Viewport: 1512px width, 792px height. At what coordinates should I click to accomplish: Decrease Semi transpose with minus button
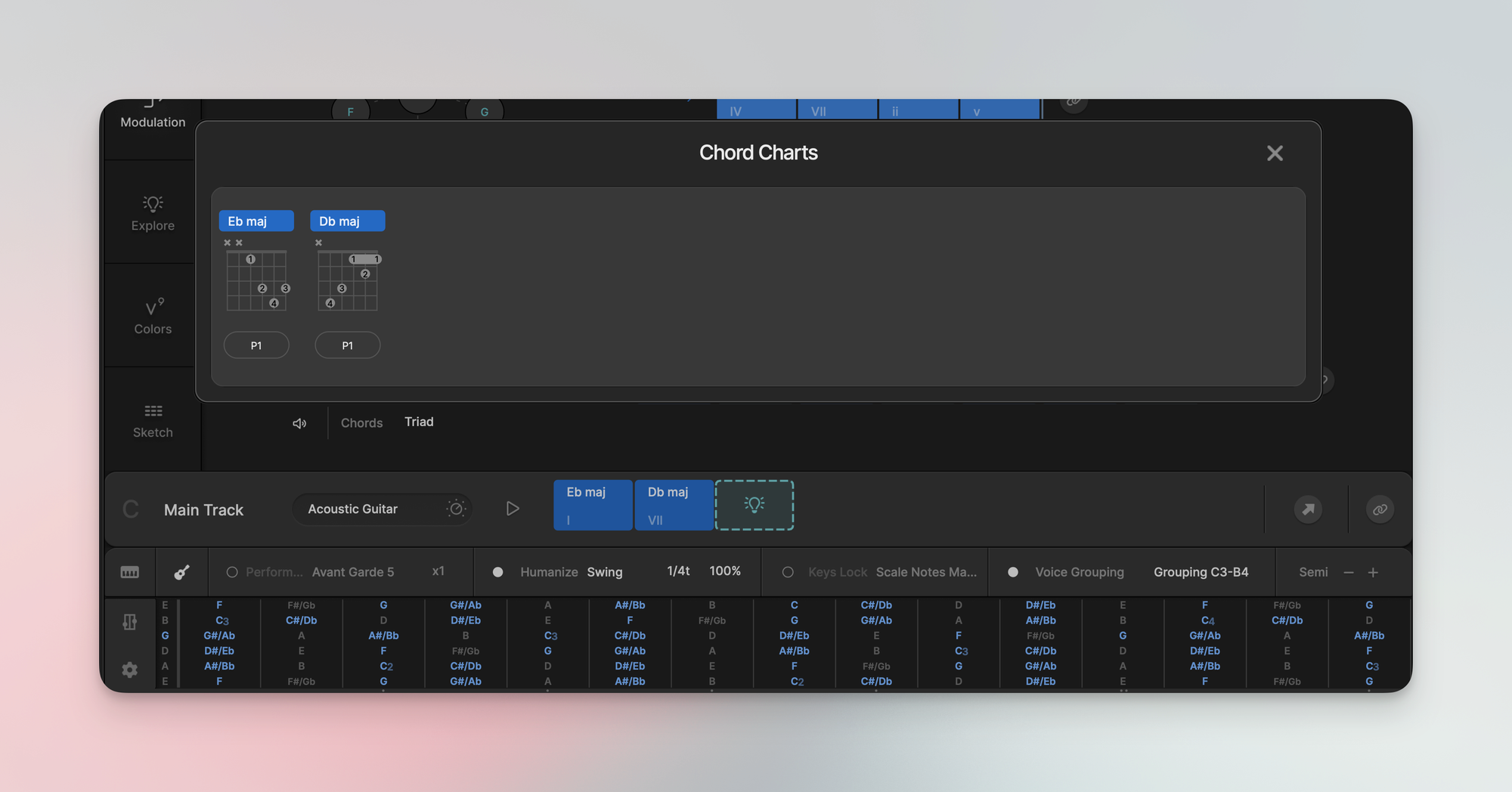pyautogui.click(x=1348, y=572)
